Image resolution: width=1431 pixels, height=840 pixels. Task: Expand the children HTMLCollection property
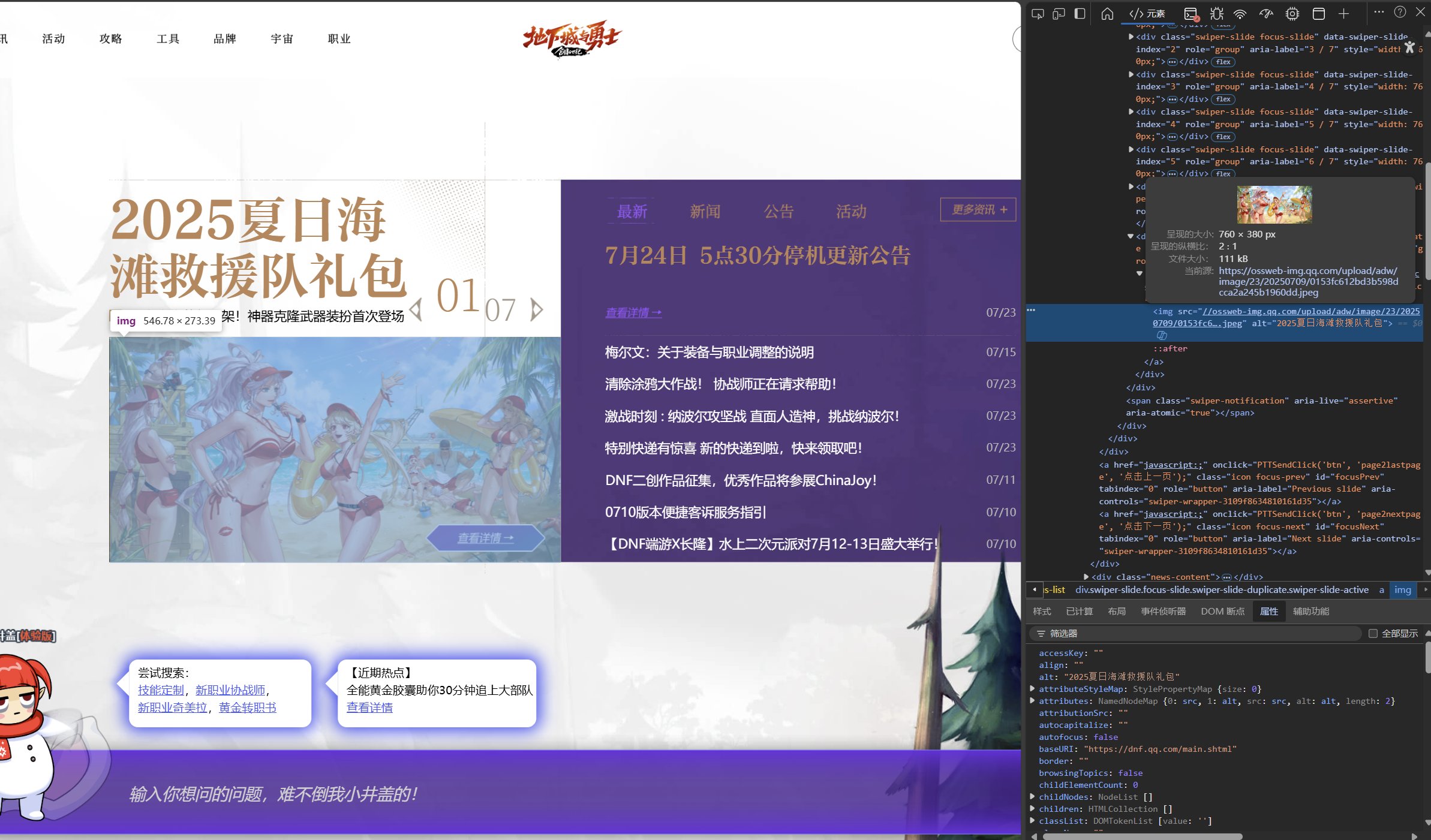[x=1032, y=808]
